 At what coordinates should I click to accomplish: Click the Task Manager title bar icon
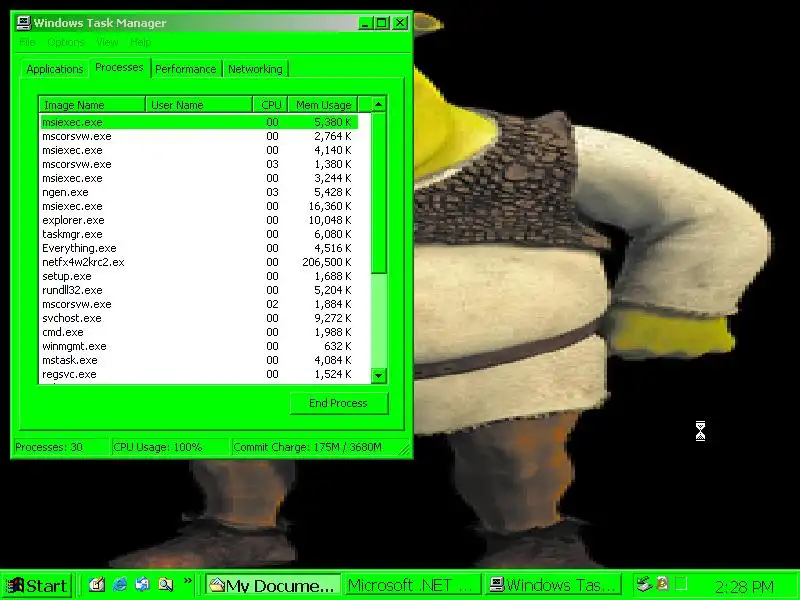click(x=23, y=22)
